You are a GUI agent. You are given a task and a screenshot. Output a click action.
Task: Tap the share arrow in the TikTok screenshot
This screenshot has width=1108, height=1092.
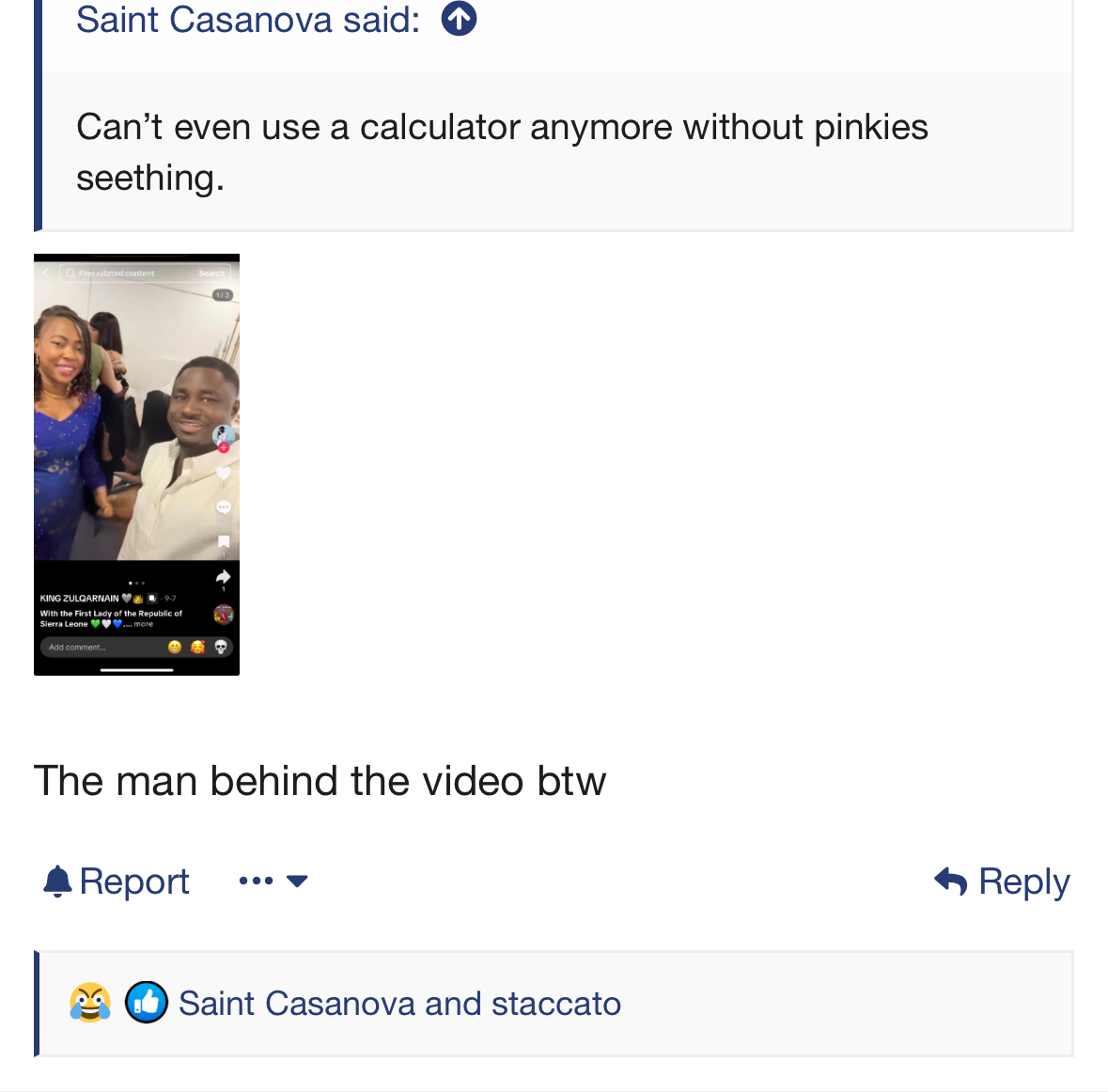223,577
